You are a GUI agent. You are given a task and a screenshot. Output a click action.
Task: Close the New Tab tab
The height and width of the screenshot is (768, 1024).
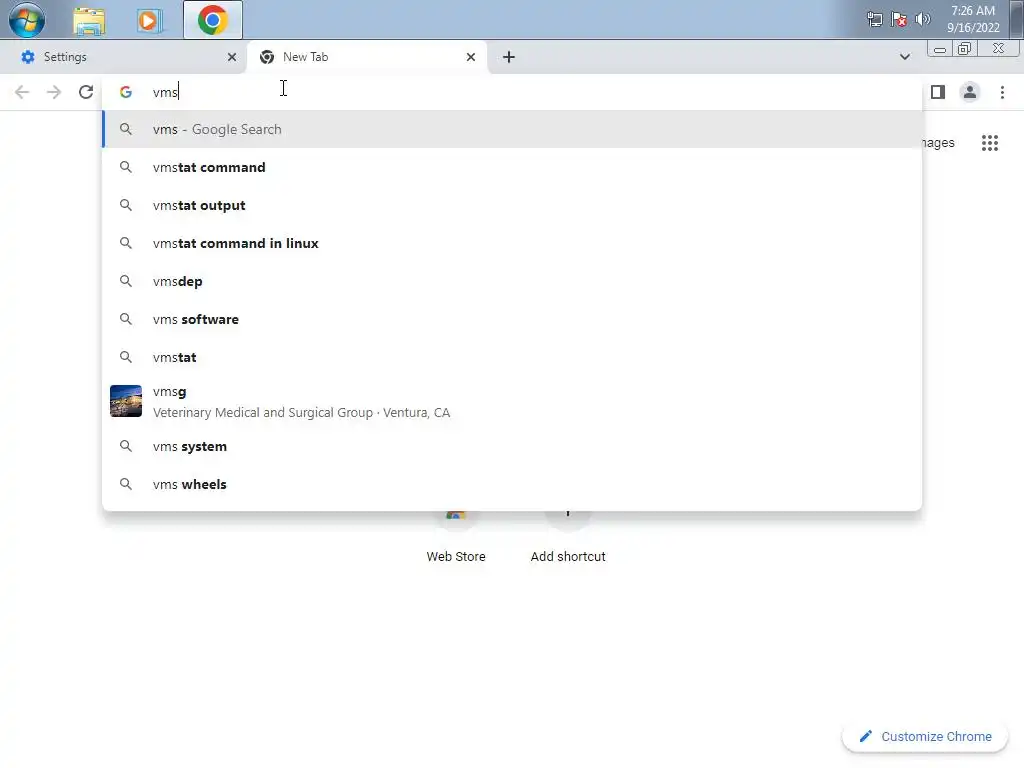coord(471,57)
